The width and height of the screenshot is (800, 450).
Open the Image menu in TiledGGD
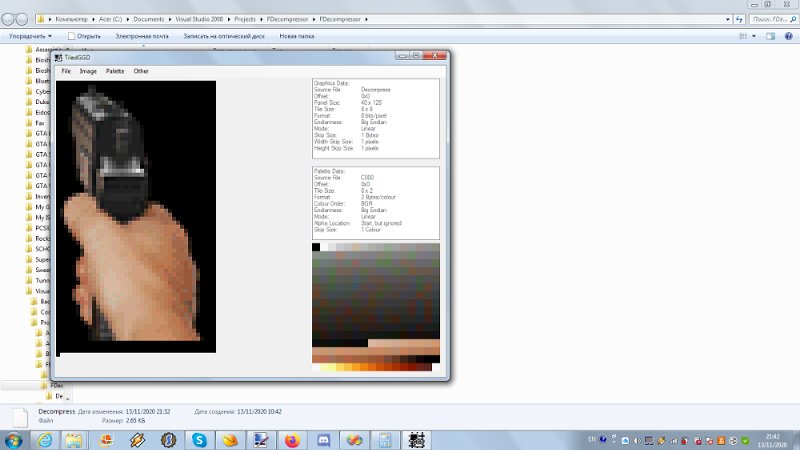88,71
